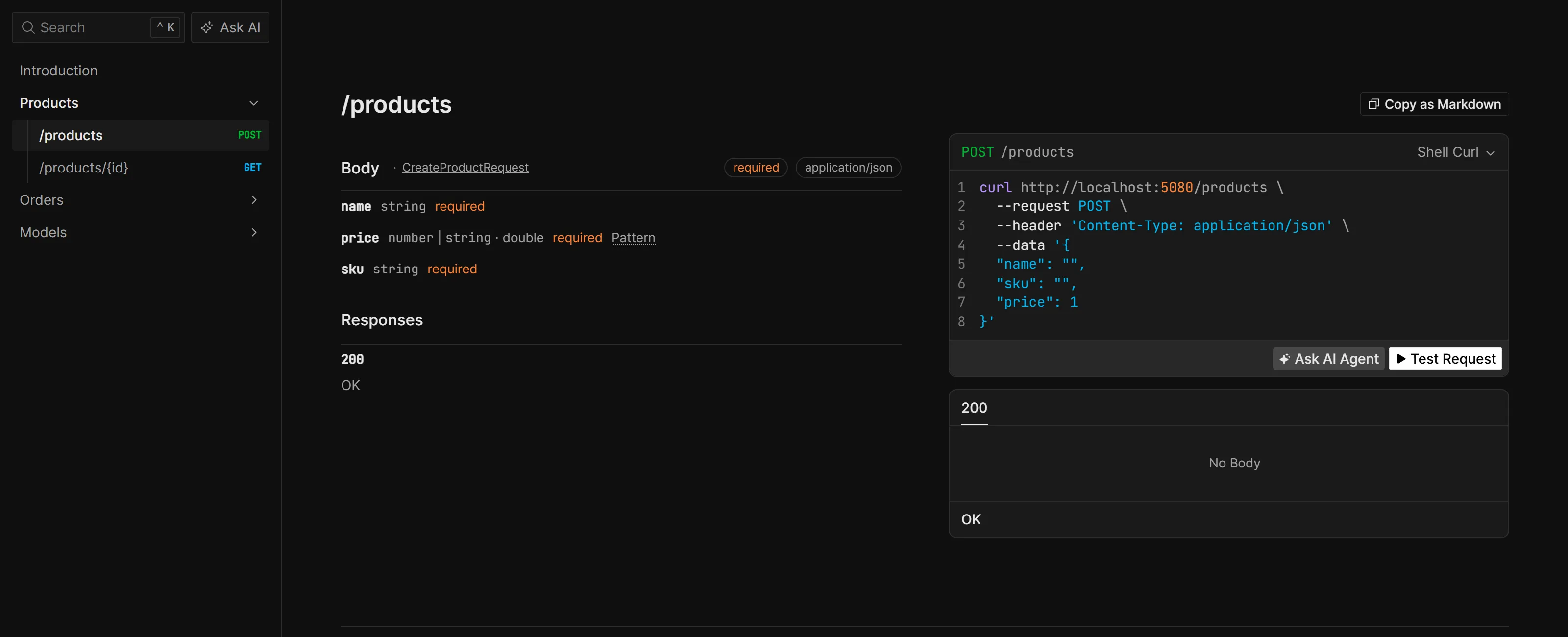Click the play icon on Test Request
Image resolution: width=1568 pixels, height=637 pixels.
pyautogui.click(x=1401, y=359)
